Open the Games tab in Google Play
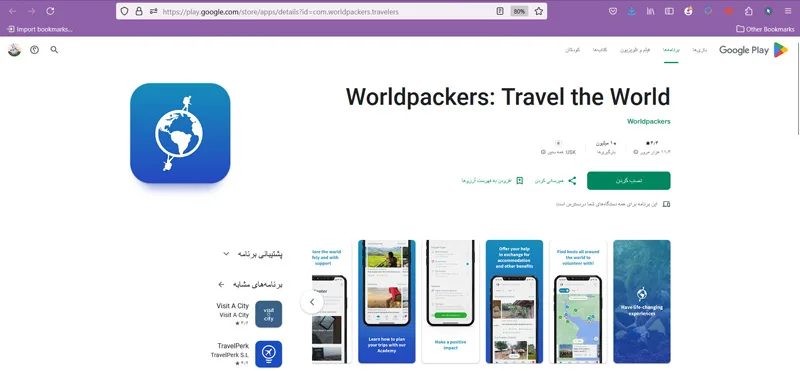800x371 pixels. (x=699, y=50)
